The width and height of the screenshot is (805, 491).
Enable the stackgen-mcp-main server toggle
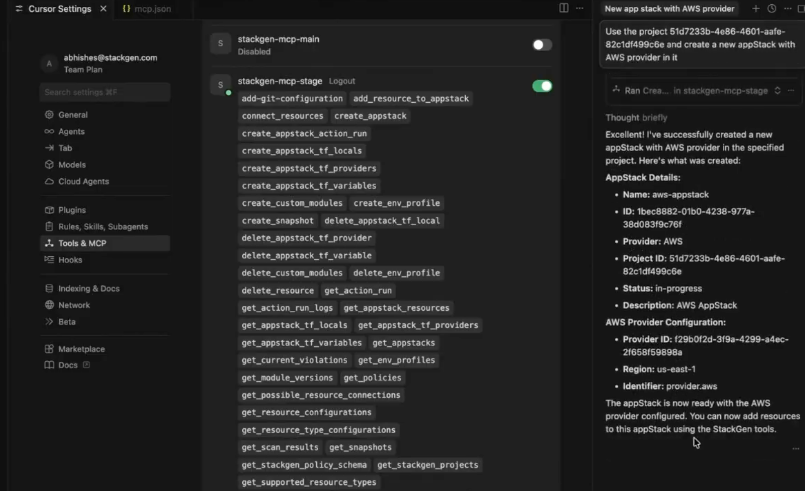pos(542,45)
